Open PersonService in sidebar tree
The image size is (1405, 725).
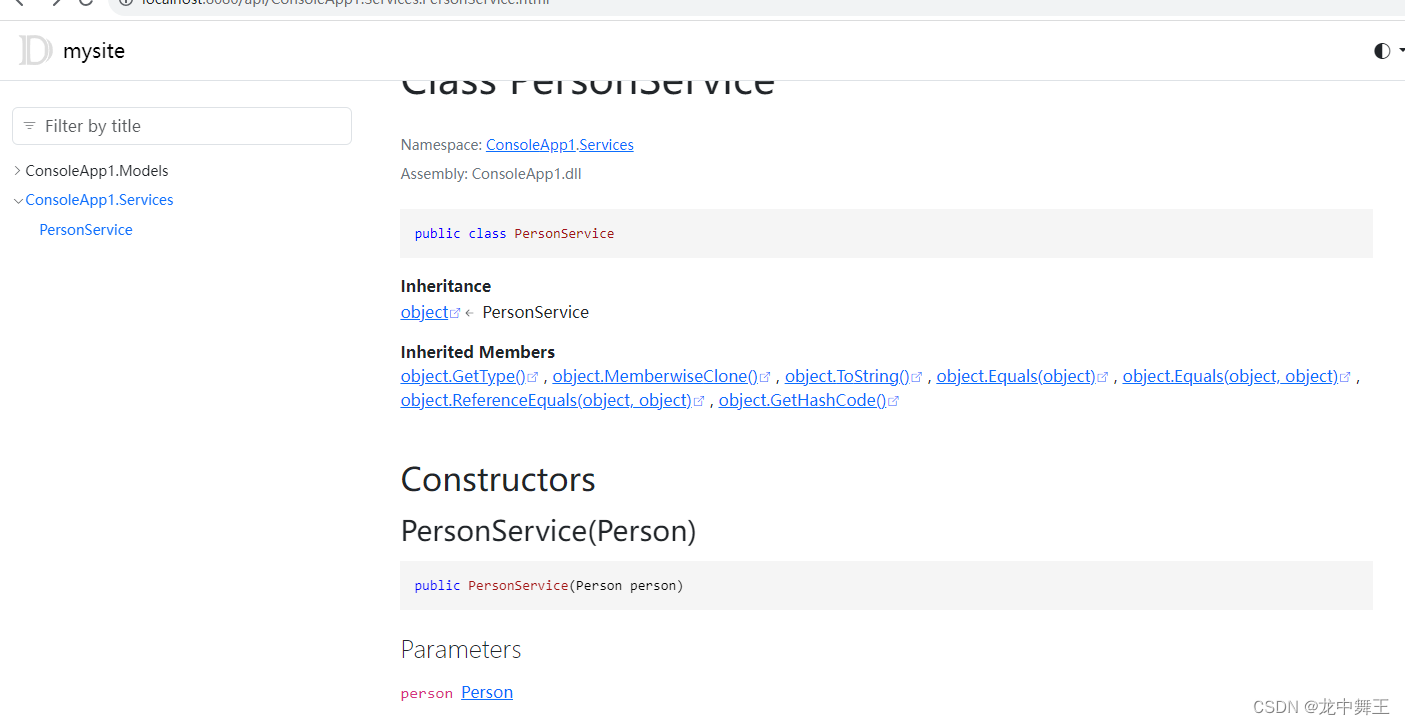click(x=86, y=230)
